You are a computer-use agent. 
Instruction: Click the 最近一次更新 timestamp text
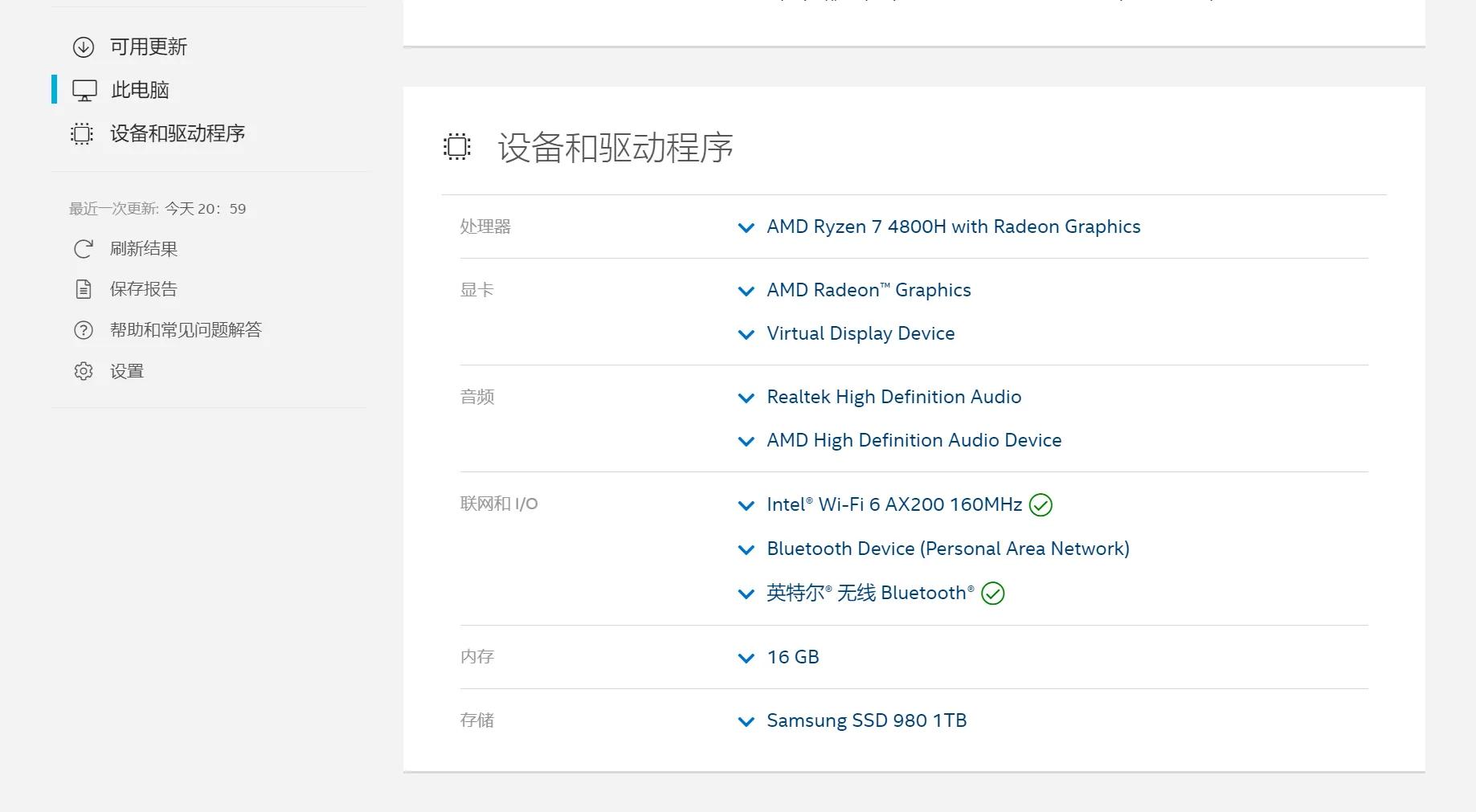point(157,208)
